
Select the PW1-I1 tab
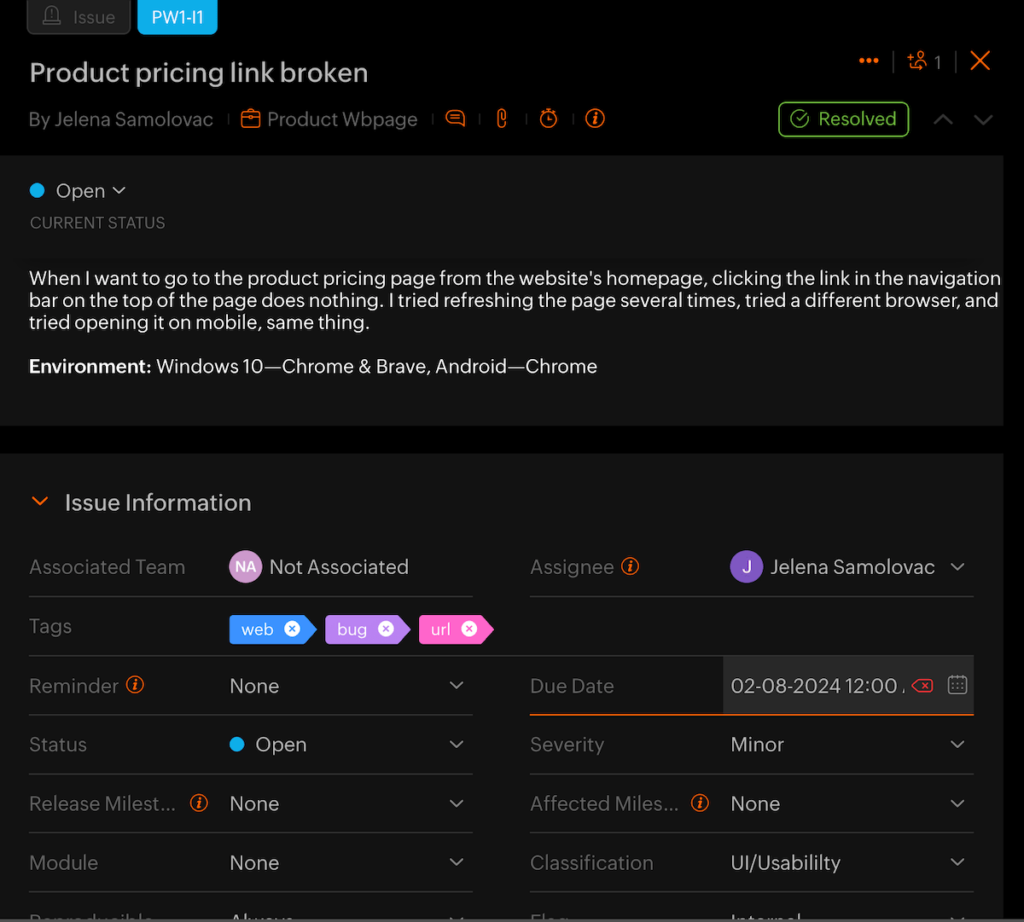(x=177, y=16)
